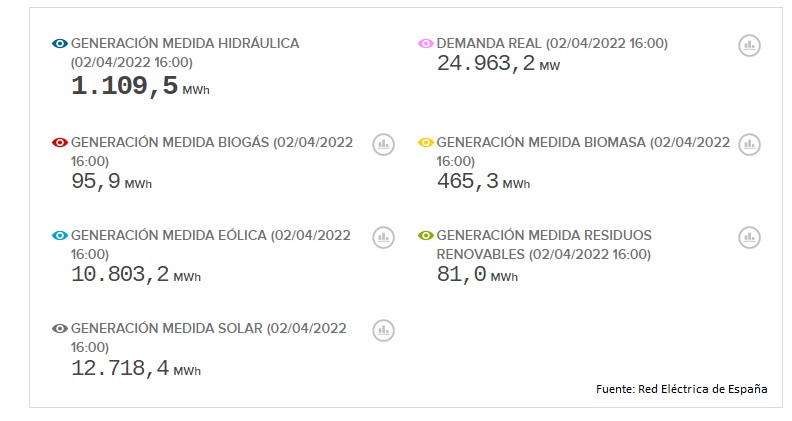Open chart icon for Demanda Real

pos(750,45)
